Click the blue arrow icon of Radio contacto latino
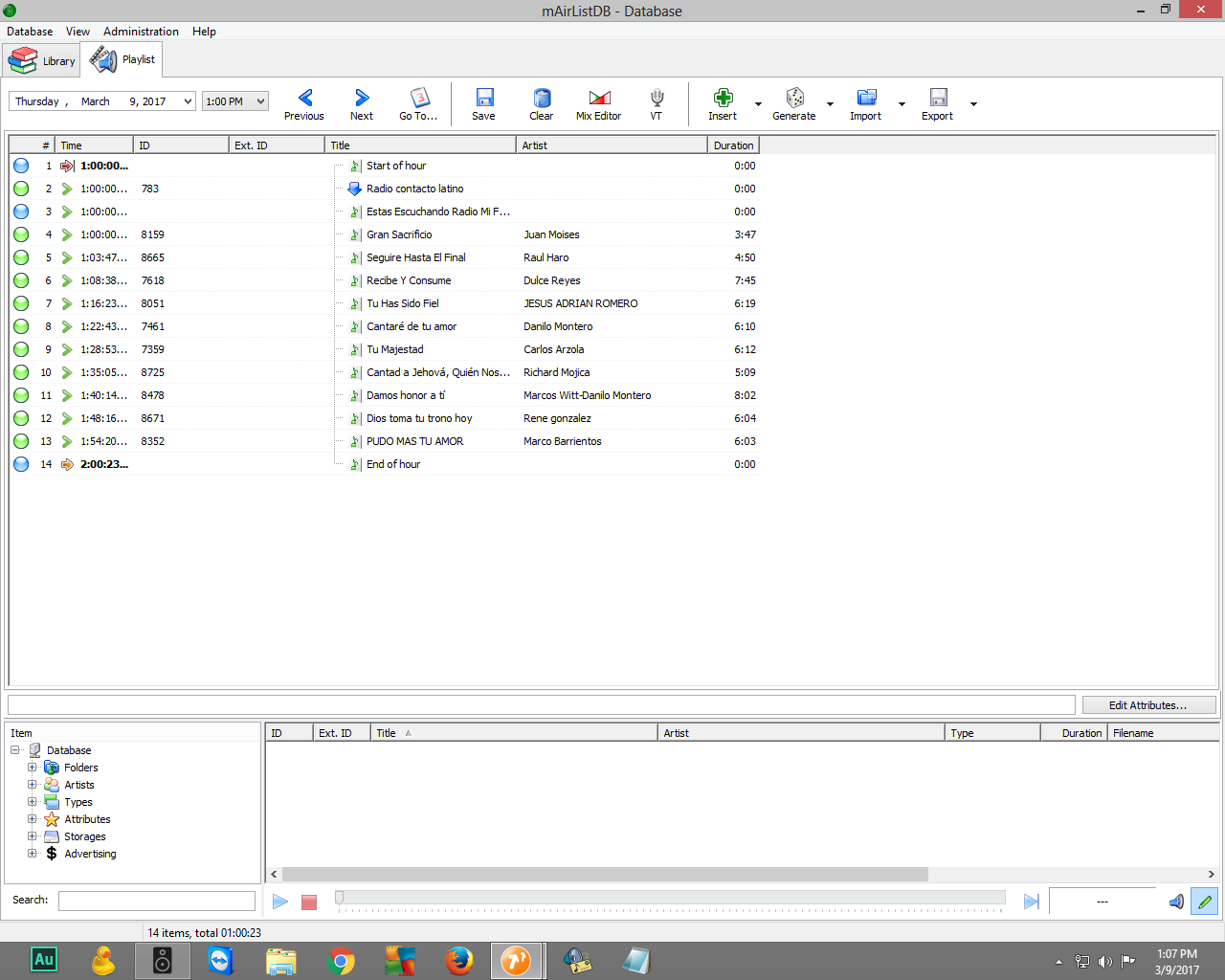 click(354, 189)
